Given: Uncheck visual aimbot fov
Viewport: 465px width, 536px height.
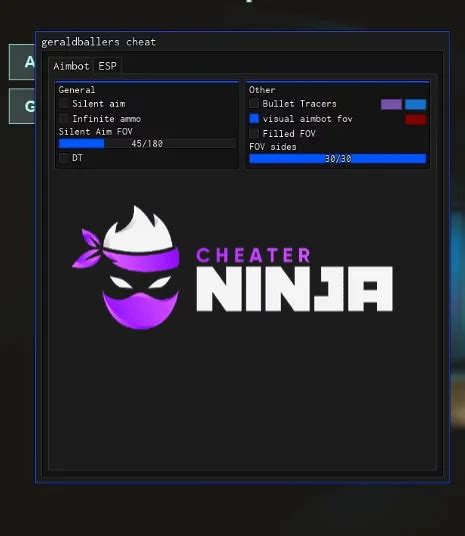Looking at the screenshot, I should point(254,119).
